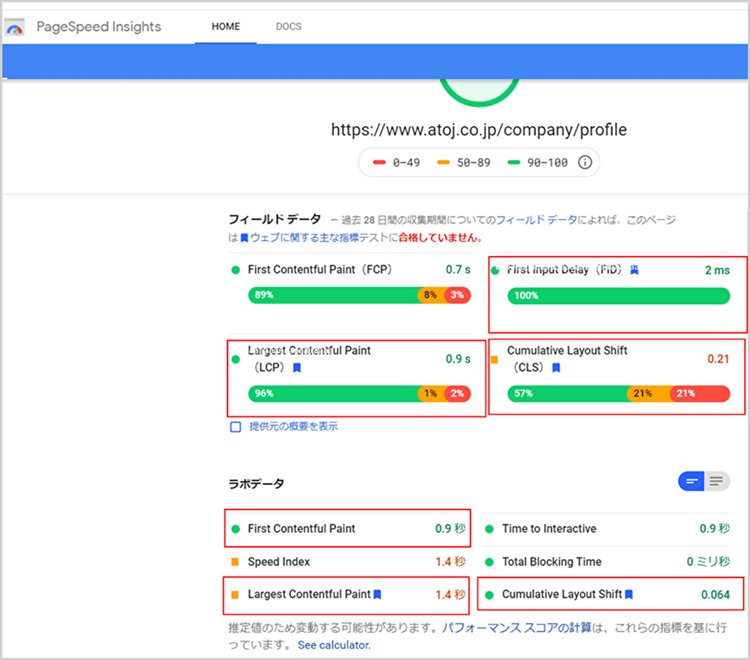Click the Speed Index lab metric row
The image size is (750, 660).
tap(348, 561)
